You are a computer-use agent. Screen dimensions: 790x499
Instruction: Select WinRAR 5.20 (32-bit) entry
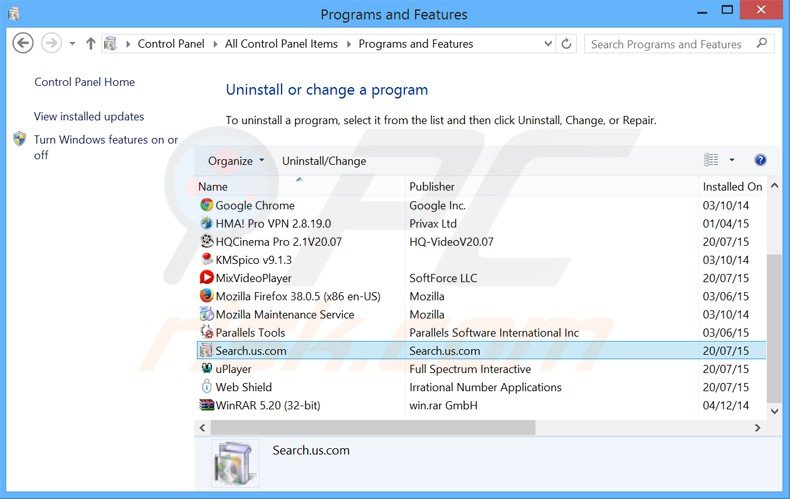point(268,405)
